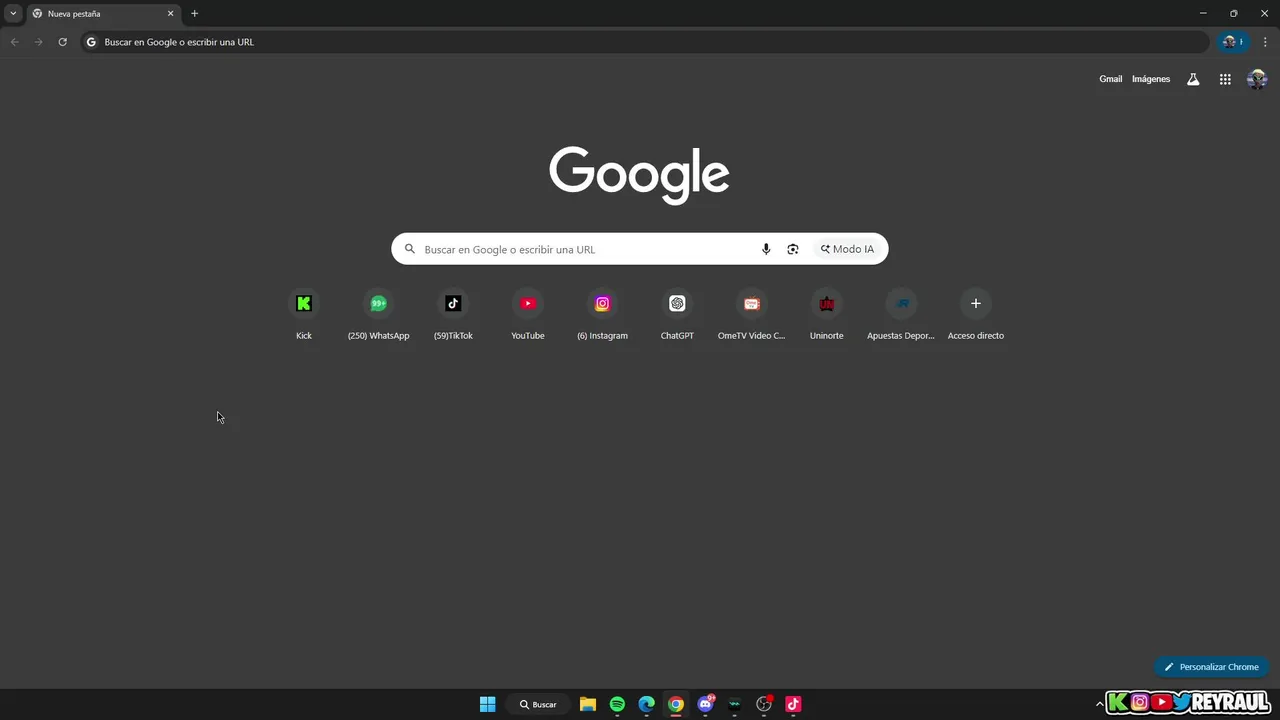Open the Chrome profile button in the toolbar
Viewport: 1280px width, 720px height.
[x=1232, y=42]
